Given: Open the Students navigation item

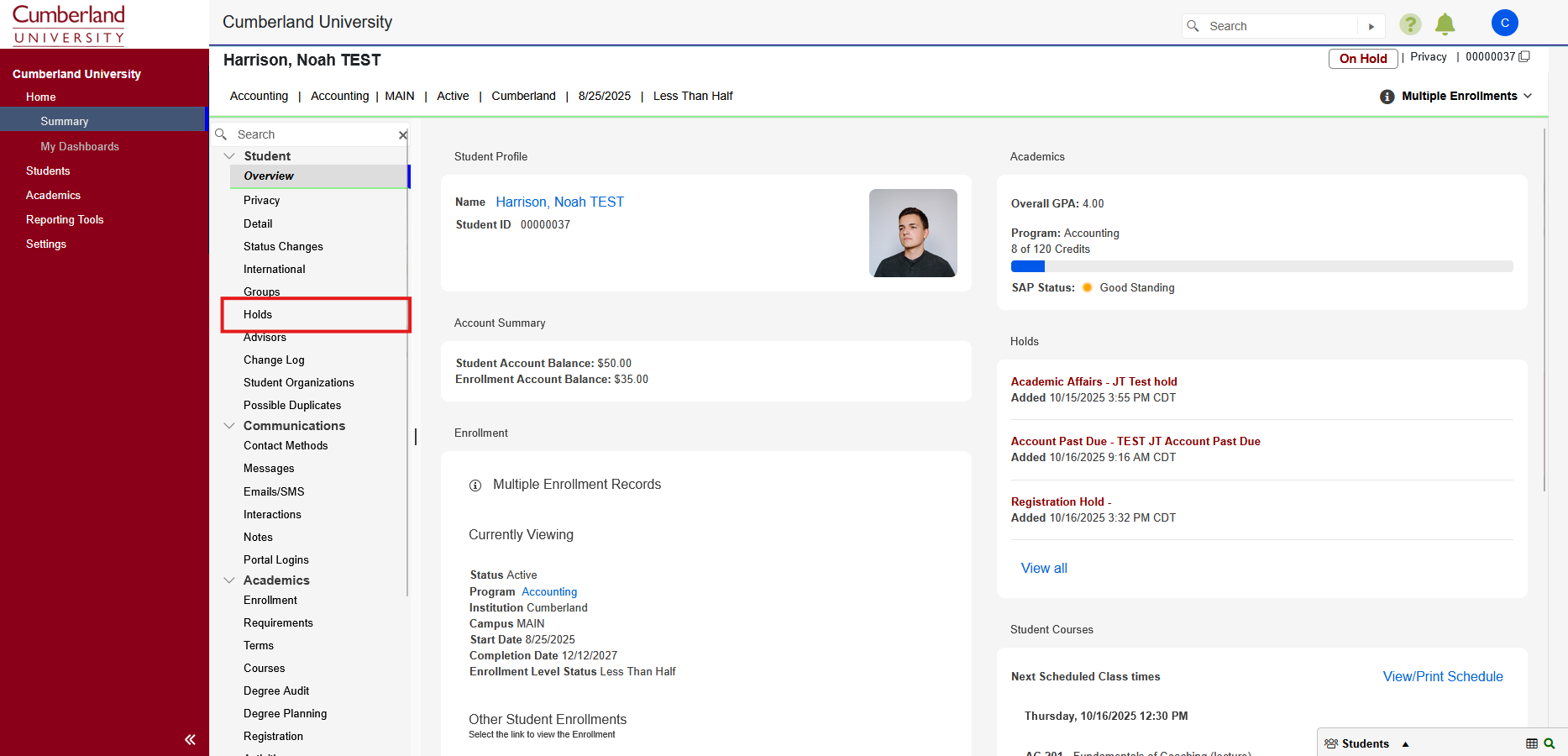Looking at the screenshot, I should pos(48,171).
